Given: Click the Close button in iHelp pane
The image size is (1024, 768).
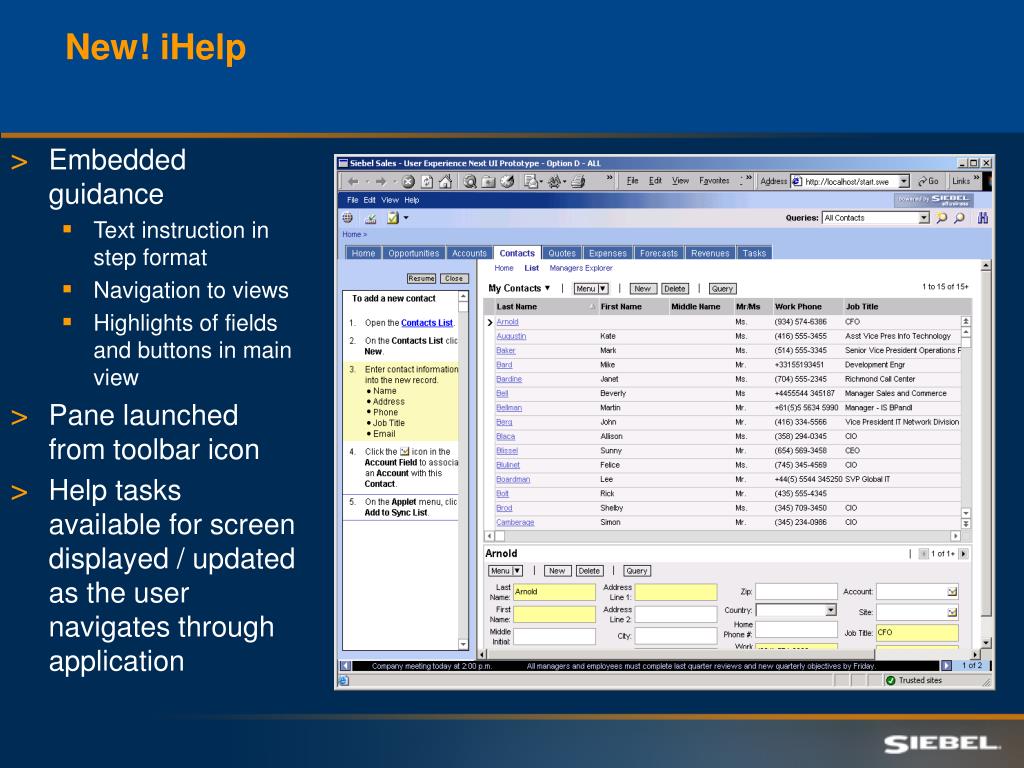Looking at the screenshot, I should tap(454, 278).
